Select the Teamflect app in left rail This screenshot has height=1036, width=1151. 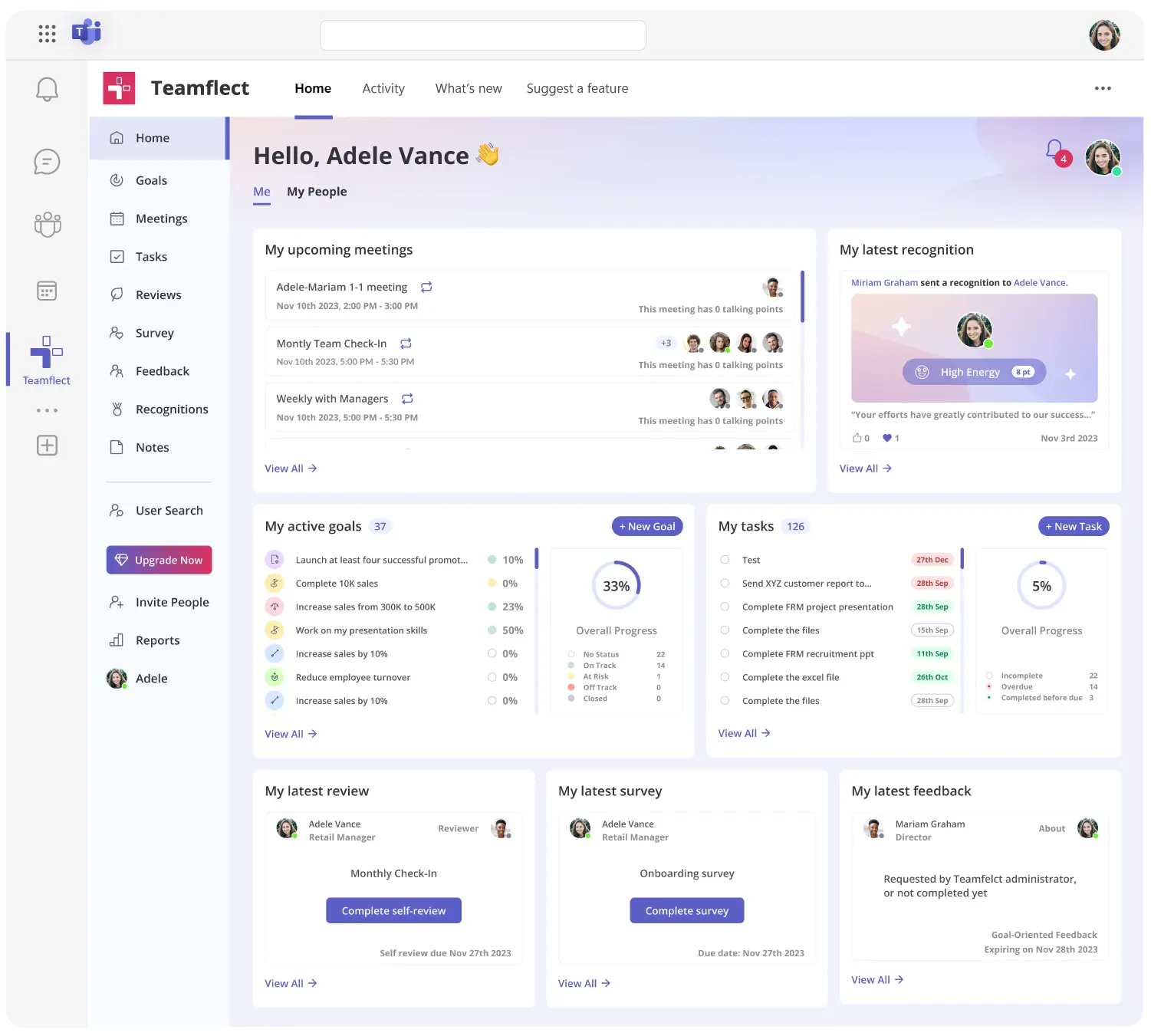(46, 360)
